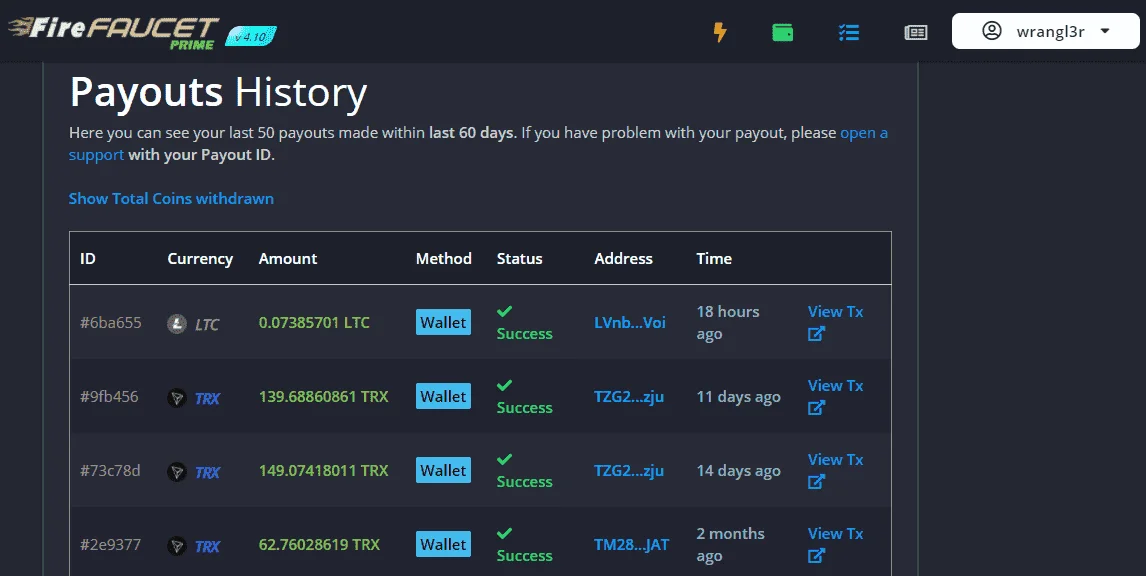Open the newspaper icon in header
Screen dimensions: 1146x576
(x=916, y=32)
